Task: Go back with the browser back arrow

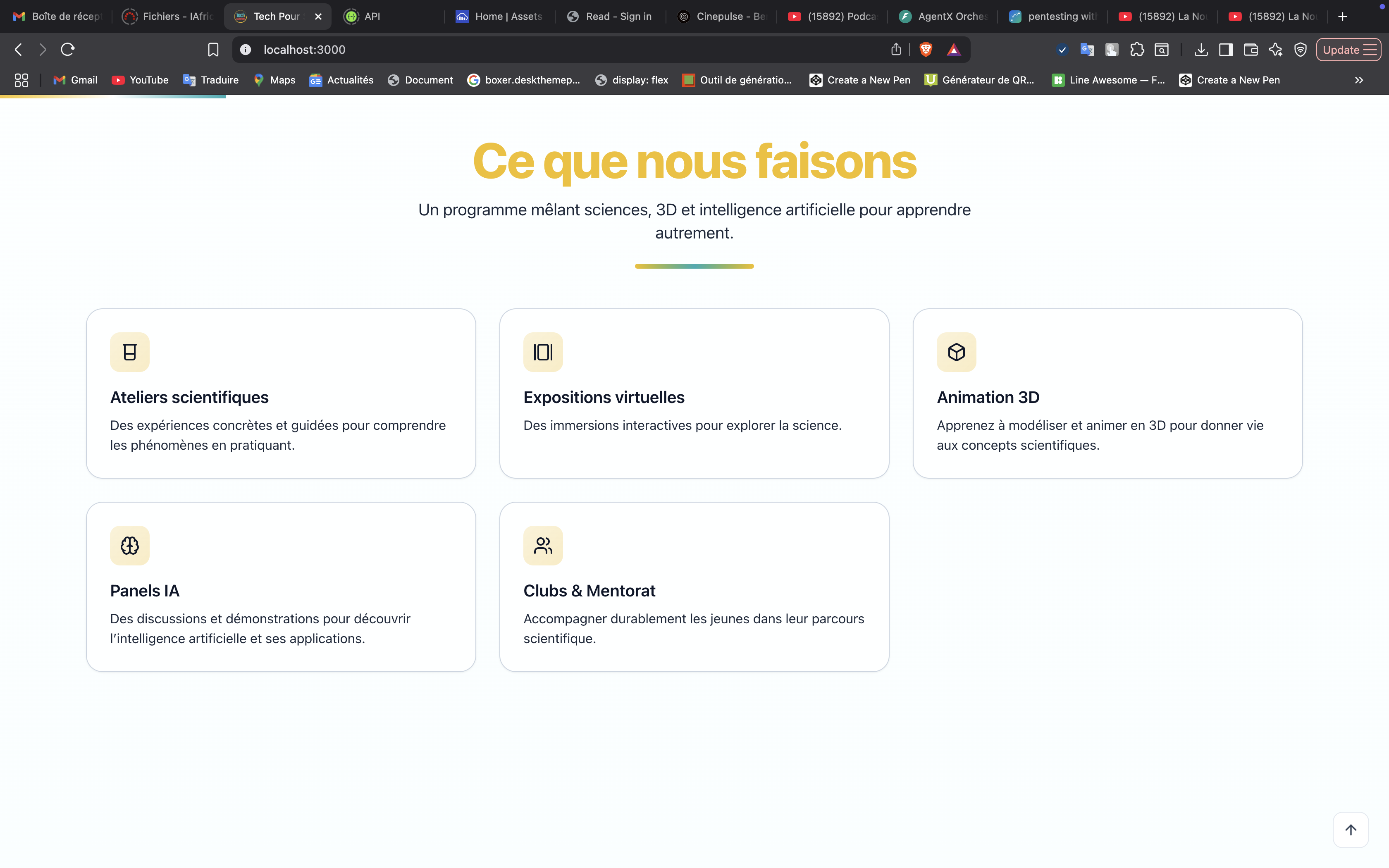Action: pyautogui.click(x=18, y=49)
